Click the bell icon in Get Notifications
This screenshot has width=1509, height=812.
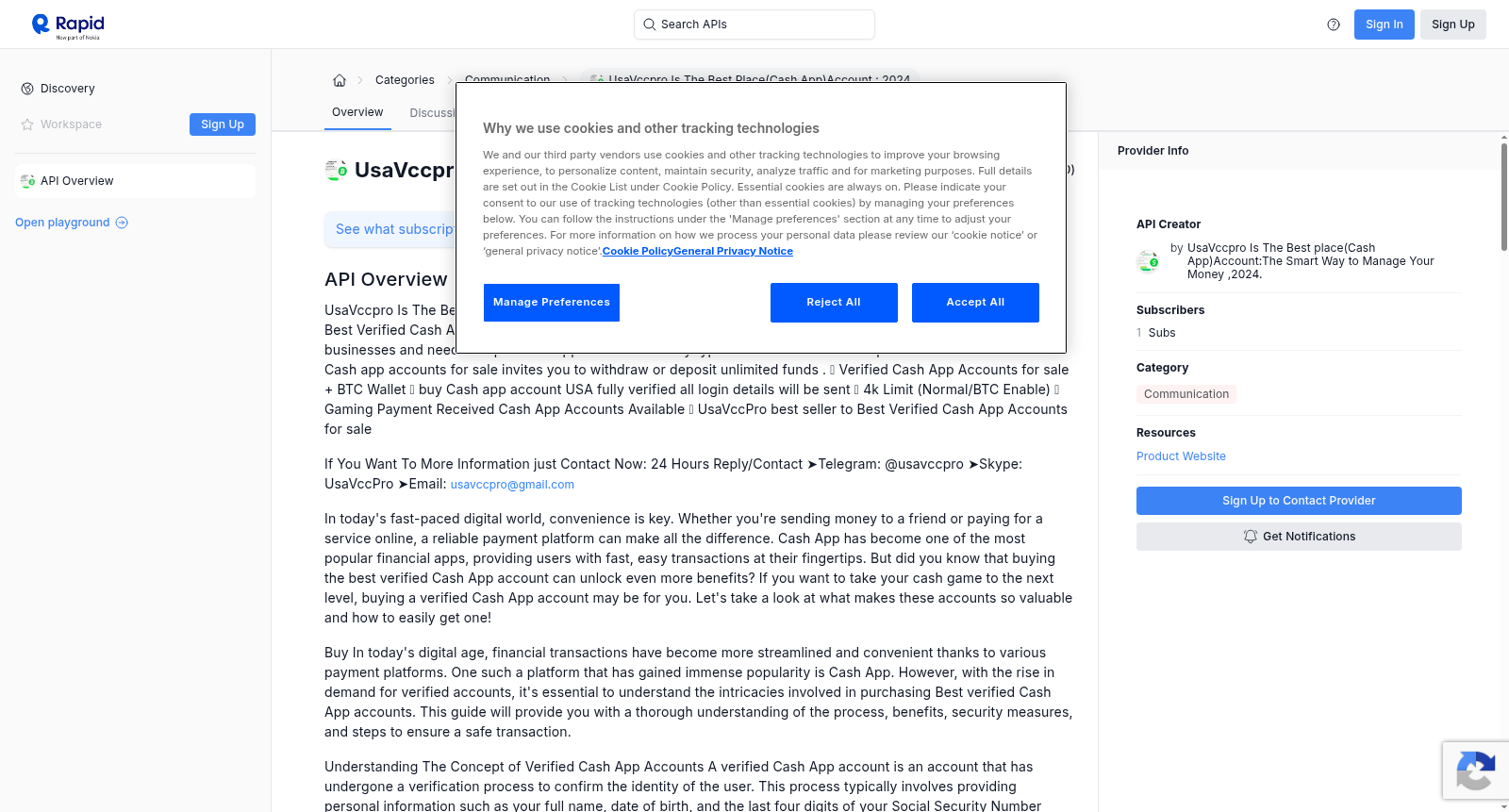[1251, 537]
